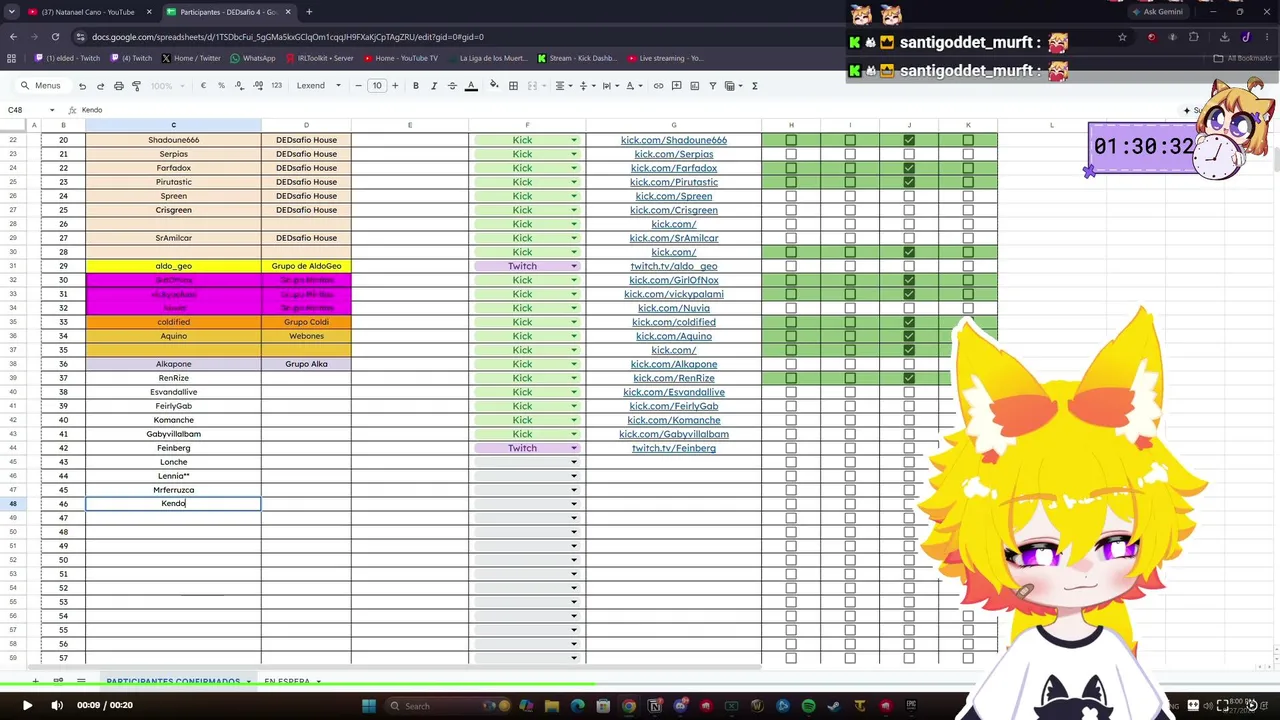This screenshot has height=720, width=1280.
Task: Open the twitch.tv/aldo_geo link
Action: (x=674, y=266)
